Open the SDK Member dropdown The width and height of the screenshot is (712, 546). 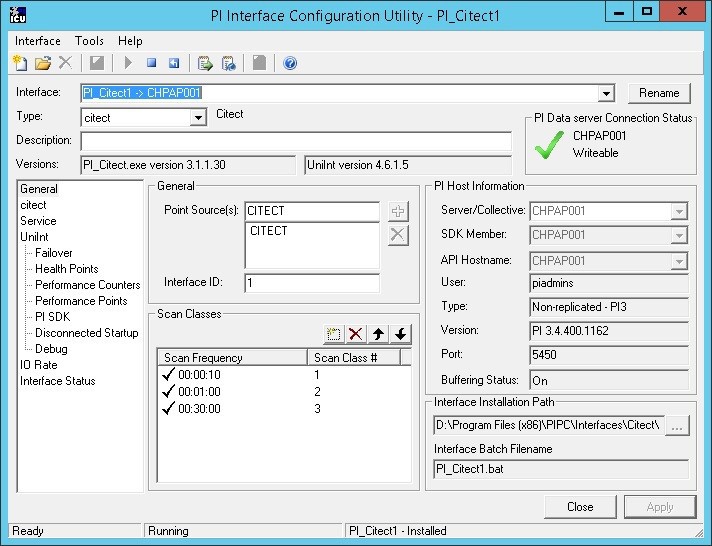tap(679, 235)
